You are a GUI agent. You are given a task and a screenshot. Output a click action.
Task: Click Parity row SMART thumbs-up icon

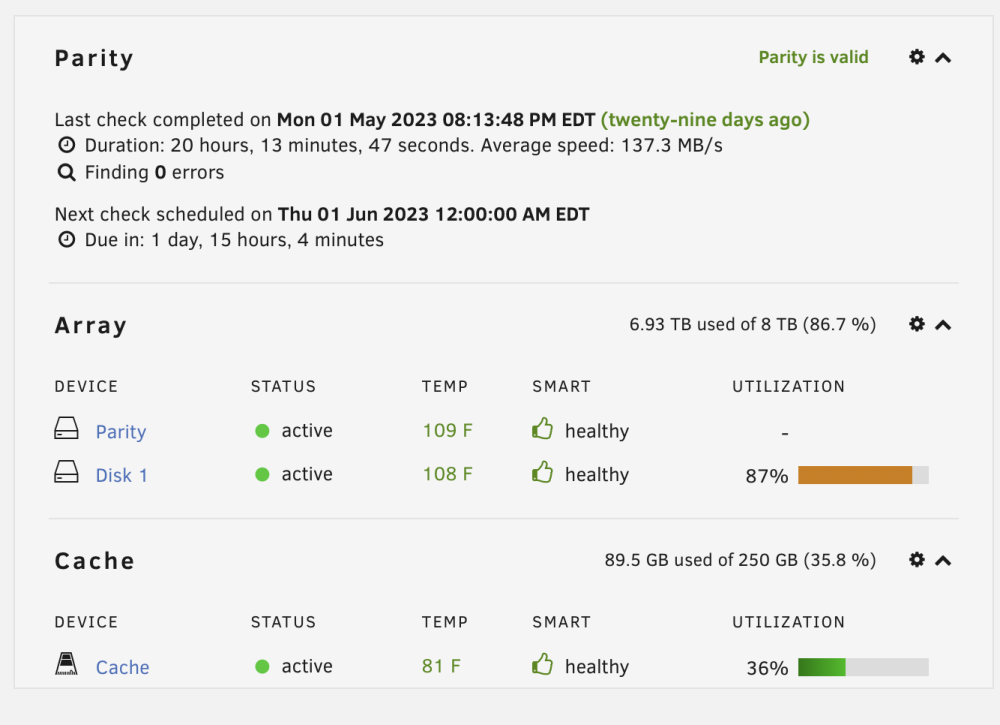click(542, 428)
